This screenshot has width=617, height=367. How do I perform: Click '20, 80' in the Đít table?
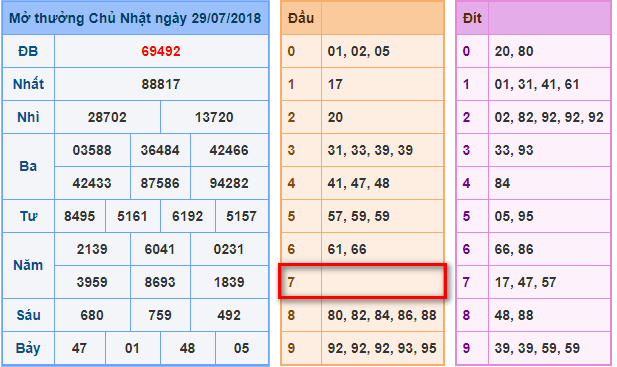point(514,51)
